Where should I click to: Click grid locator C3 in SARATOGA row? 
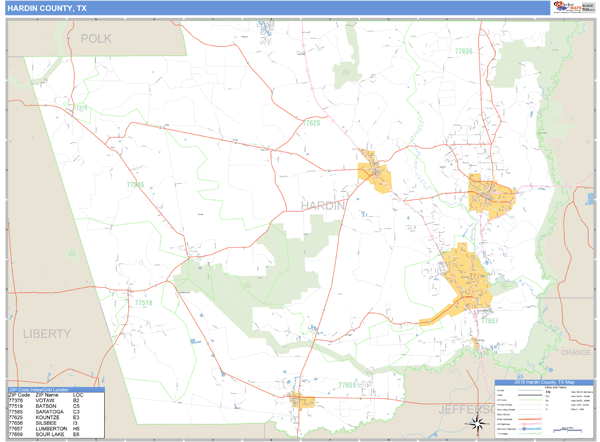pyautogui.click(x=76, y=412)
